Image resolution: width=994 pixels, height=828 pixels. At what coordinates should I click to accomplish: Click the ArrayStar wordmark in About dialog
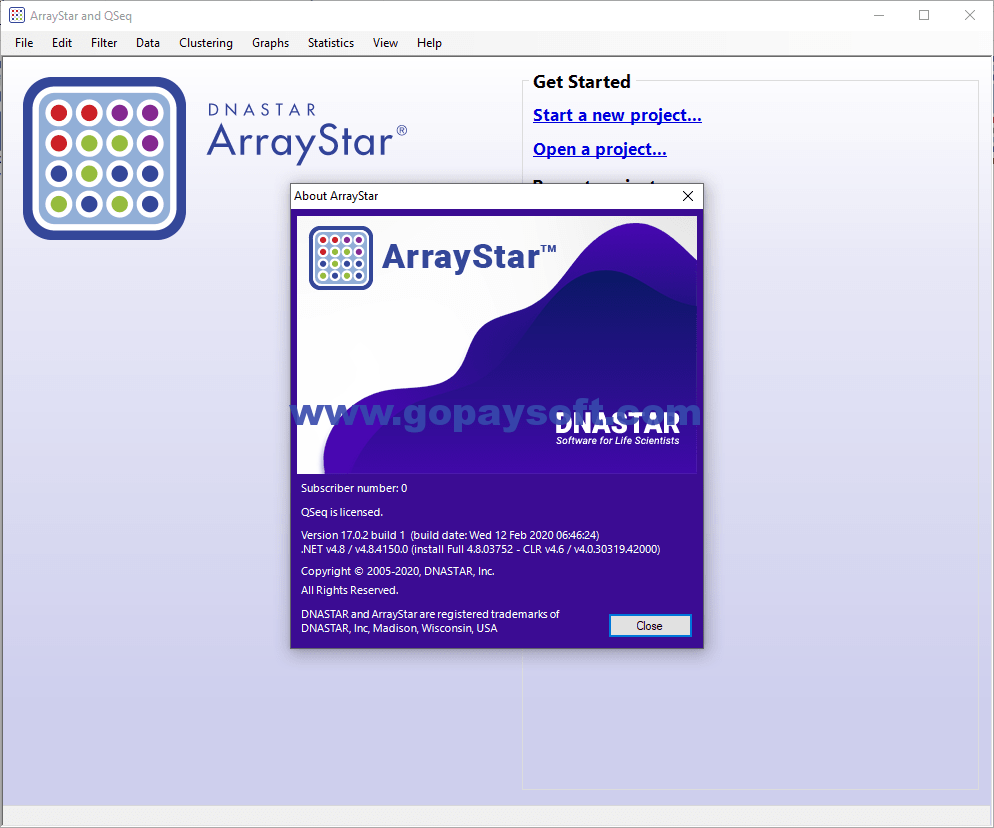469,257
